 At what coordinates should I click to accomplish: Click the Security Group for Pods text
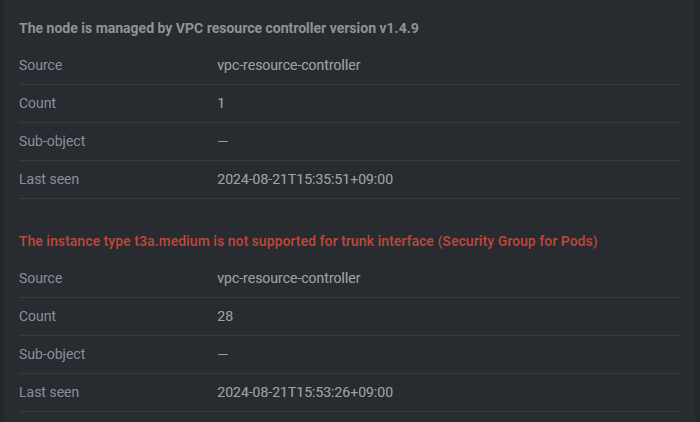(518, 241)
